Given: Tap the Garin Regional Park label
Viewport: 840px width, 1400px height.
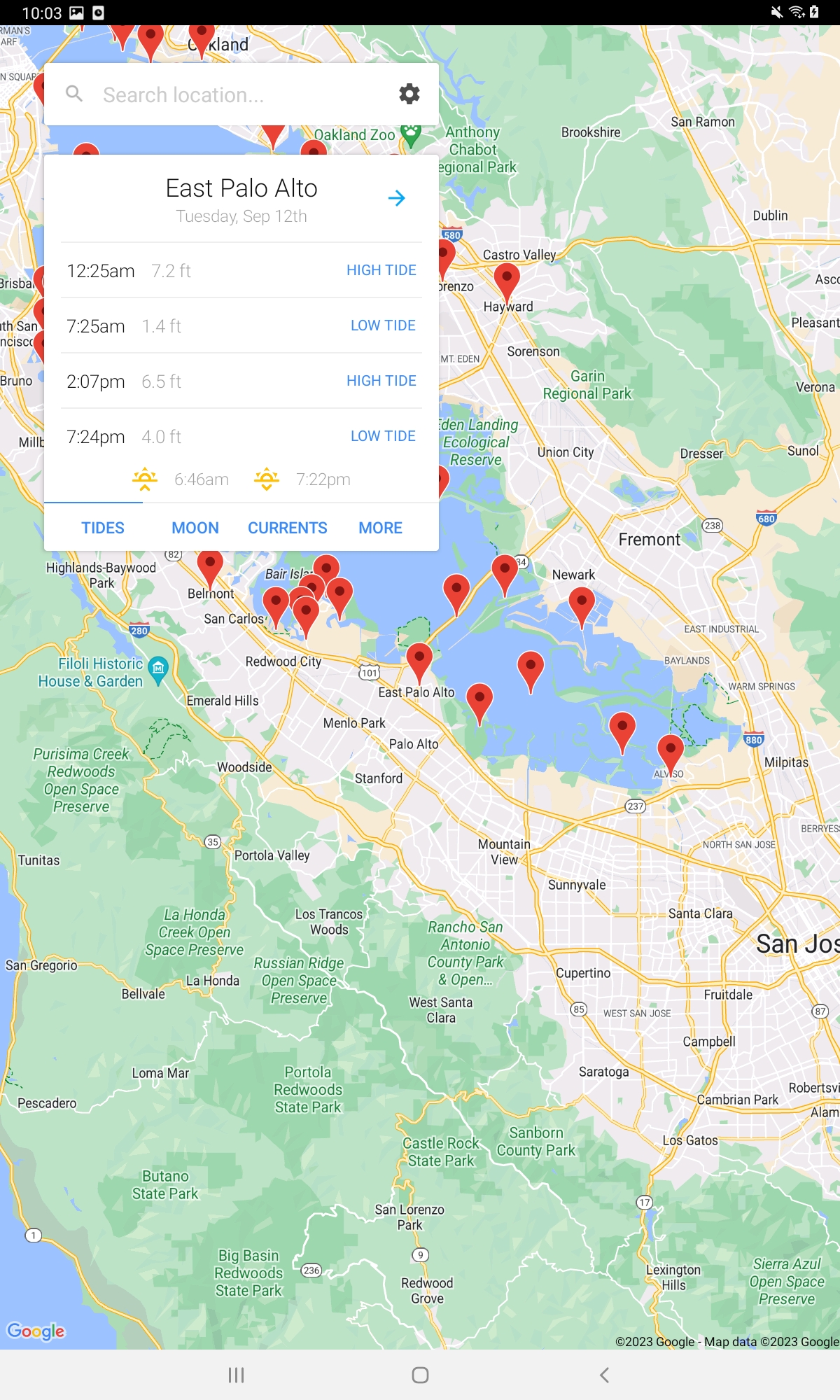Looking at the screenshot, I should click(x=587, y=385).
